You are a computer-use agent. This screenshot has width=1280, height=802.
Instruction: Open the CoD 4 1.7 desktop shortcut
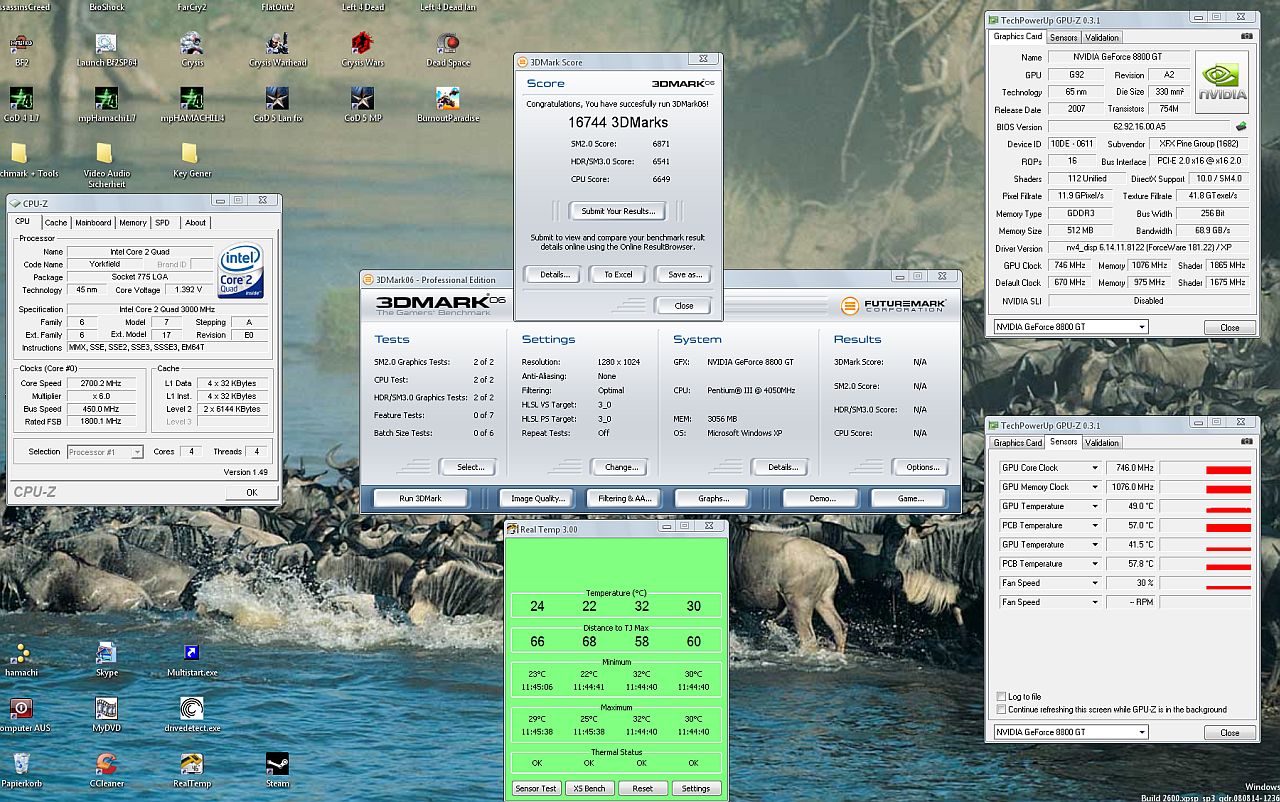tap(20, 105)
